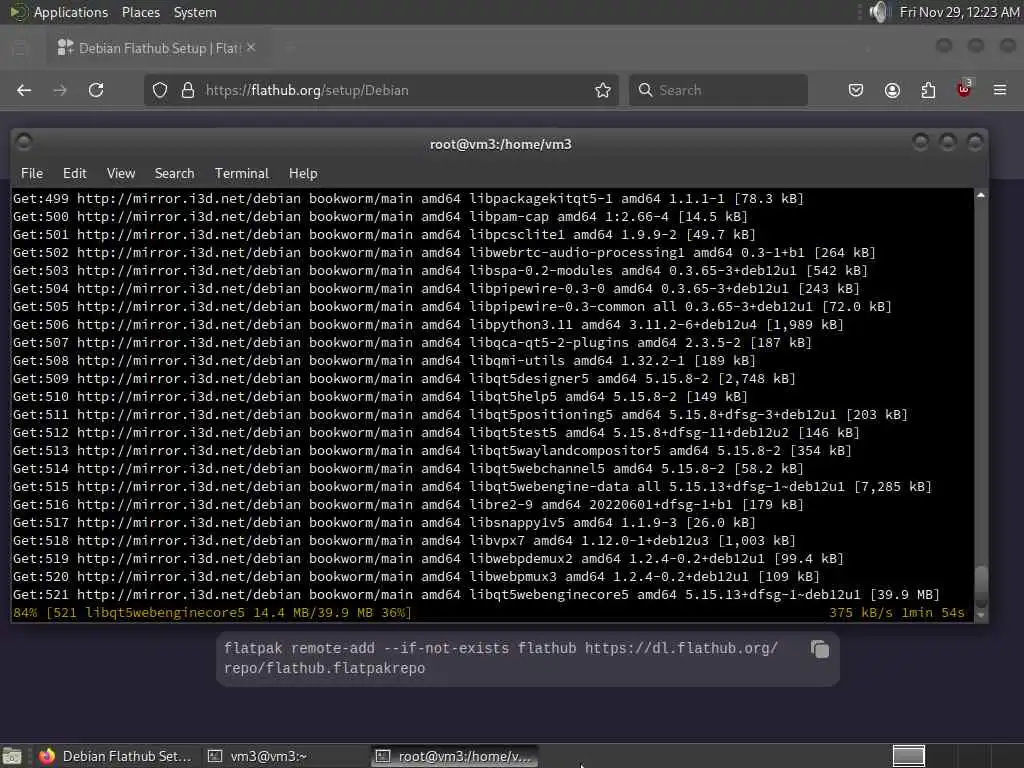The height and width of the screenshot is (768, 1024).
Task: Click the Get:502 libwebrtc-audio-processing1 line
Action: coord(444,253)
